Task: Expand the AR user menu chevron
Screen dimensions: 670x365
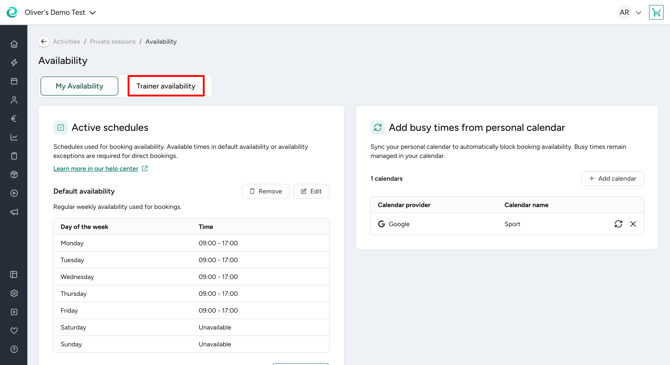Action: pyautogui.click(x=638, y=12)
